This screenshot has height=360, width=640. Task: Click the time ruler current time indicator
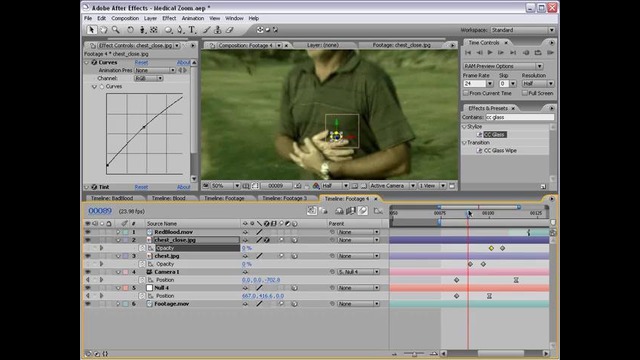[x=469, y=213]
